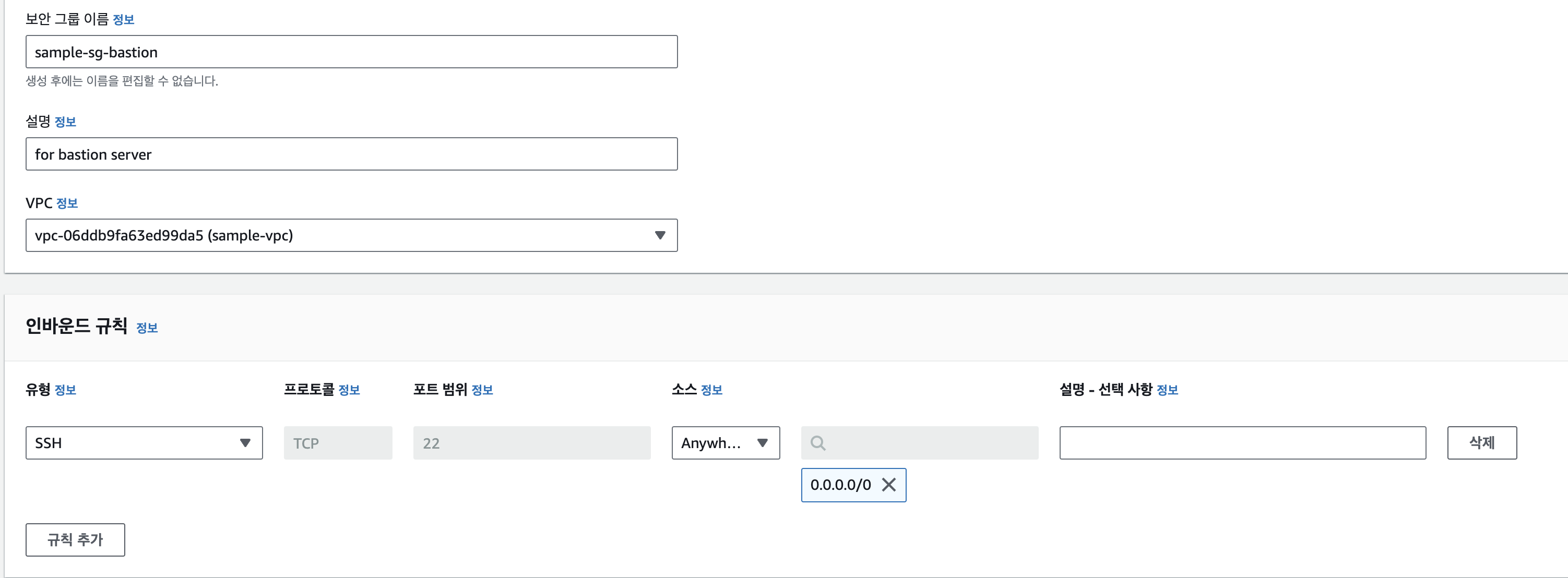Open 정보 link next to 포트 범위 column
This screenshot has width=1568, height=578.
[x=482, y=390]
